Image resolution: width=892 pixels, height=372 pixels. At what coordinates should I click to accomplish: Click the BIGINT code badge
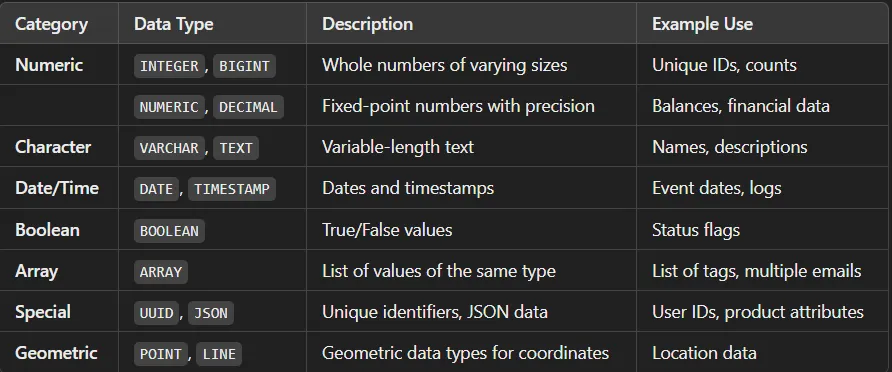(245, 66)
